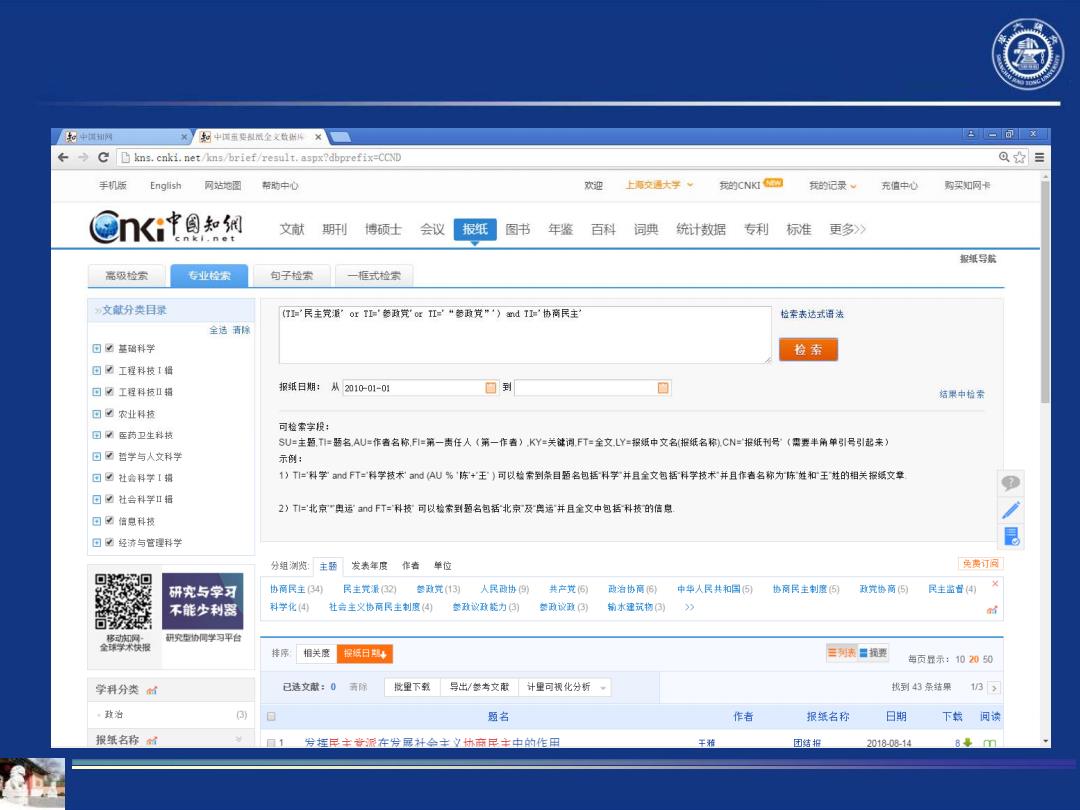Select the 博硕士 database menu item
The width and height of the screenshot is (1080, 810).
click(x=383, y=229)
